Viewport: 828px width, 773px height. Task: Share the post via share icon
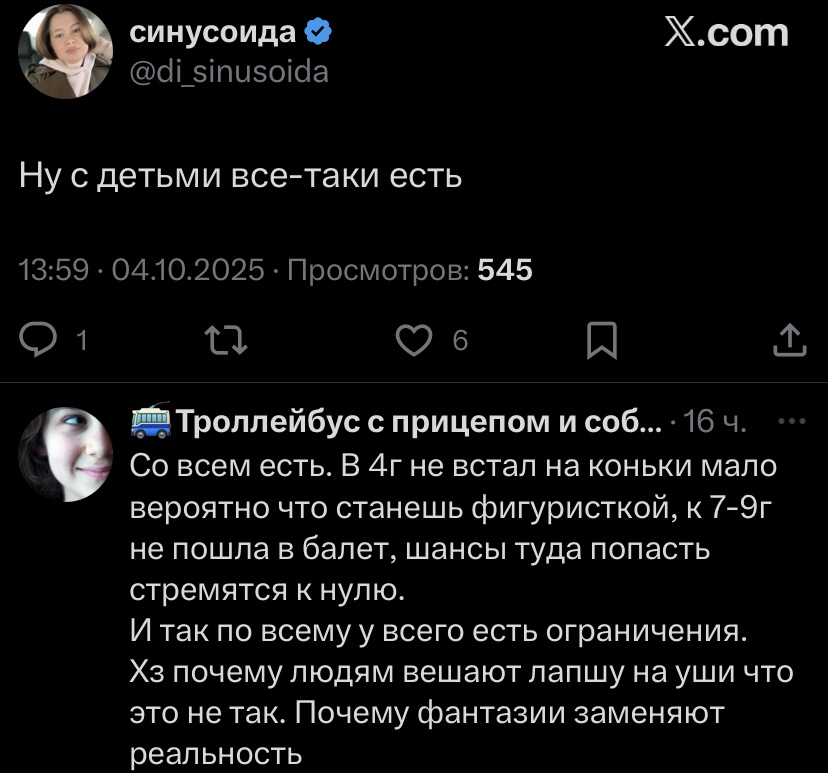pos(789,342)
